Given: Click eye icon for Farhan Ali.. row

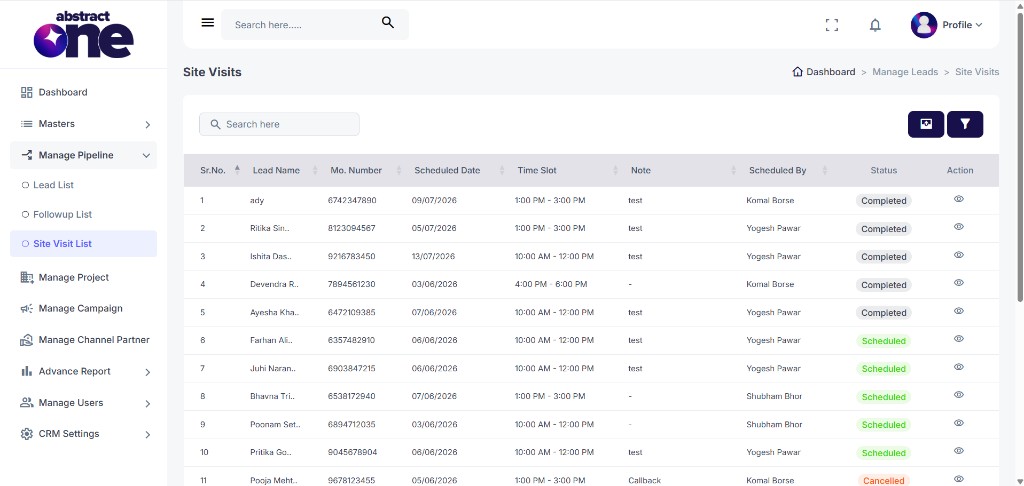Looking at the screenshot, I should (x=959, y=338).
